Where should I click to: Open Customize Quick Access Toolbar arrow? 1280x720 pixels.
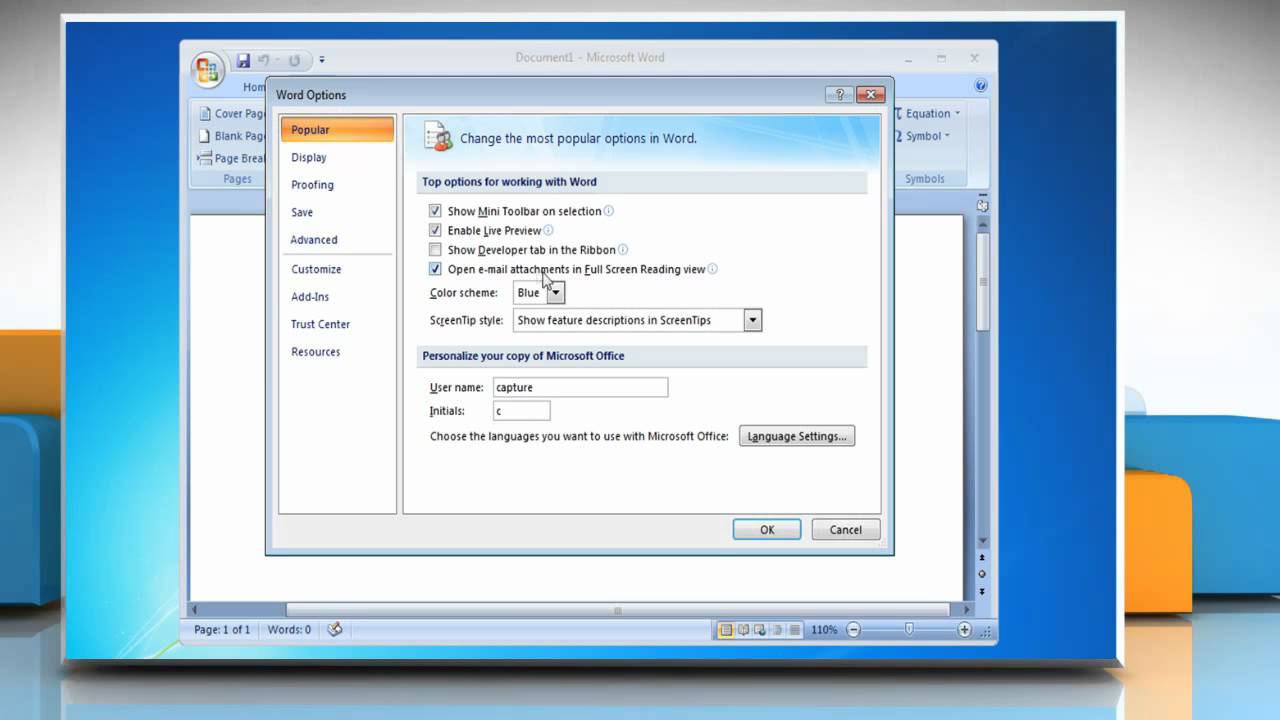321,60
